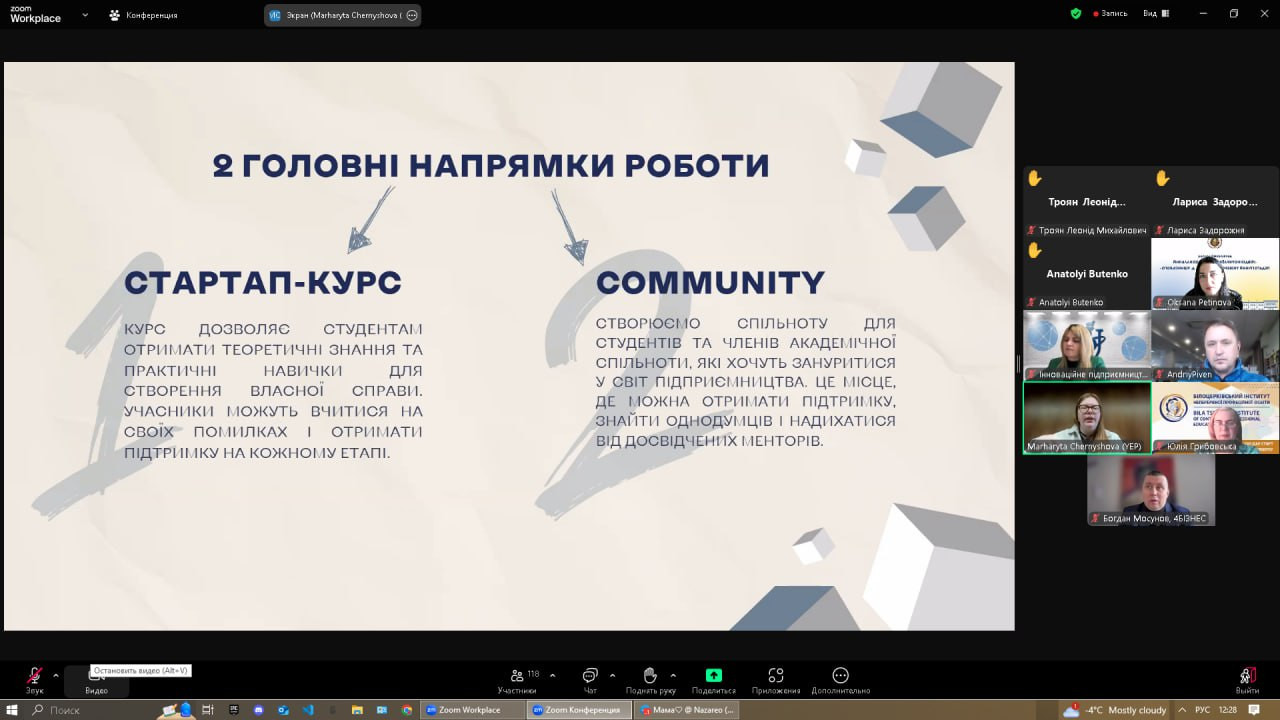Viewport: 1280px width, 720px height.
Task: Expand reactions arrow next to Поднять руку
Action: (673, 675)
